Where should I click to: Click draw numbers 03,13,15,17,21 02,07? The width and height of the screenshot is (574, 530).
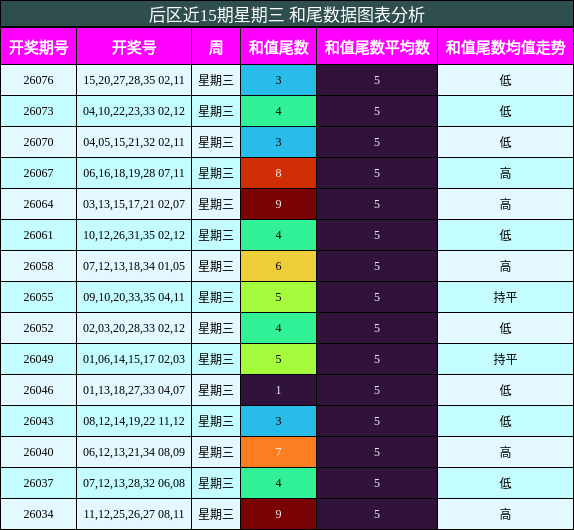pyautogui.click(x=134, y=204)
